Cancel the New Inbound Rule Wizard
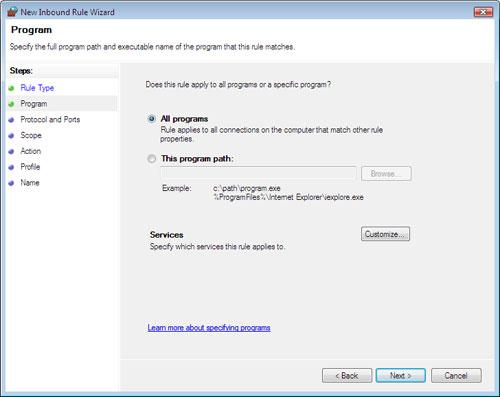 456,376
